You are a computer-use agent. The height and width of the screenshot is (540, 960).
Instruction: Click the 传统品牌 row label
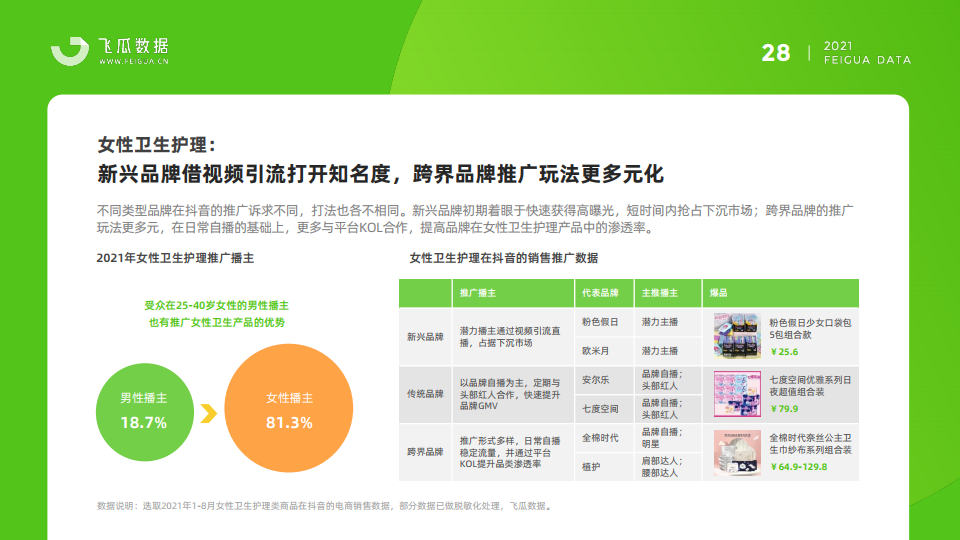(424, 394)
